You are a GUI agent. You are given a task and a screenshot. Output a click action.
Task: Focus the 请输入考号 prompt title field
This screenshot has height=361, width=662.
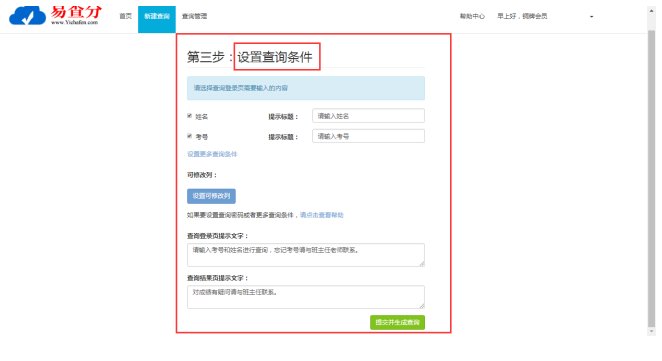(368, 136)
